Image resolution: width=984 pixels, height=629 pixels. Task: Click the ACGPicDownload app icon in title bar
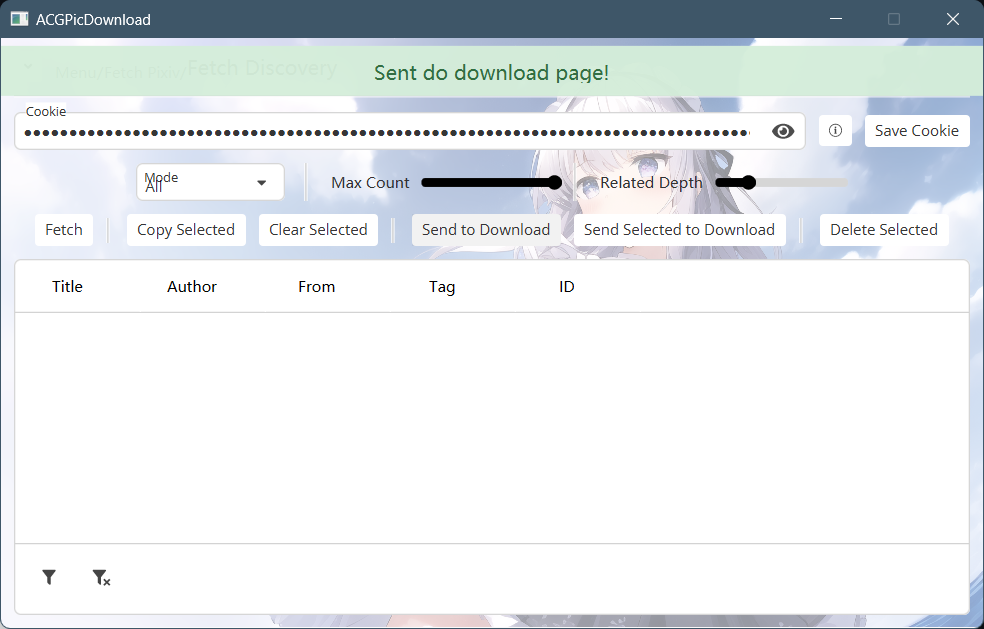19,19
